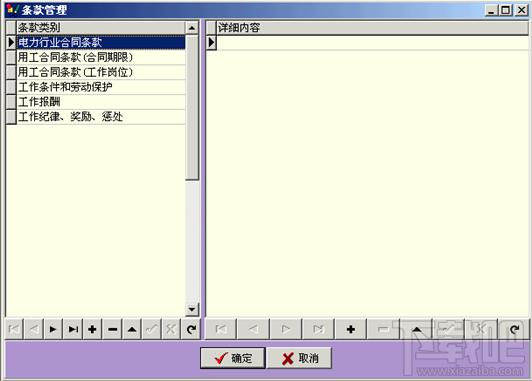The width and height of the screenshot is (532, 381).
Task: Refresh the clause category list
Action: pyautogui.click(x=191, y=329)
